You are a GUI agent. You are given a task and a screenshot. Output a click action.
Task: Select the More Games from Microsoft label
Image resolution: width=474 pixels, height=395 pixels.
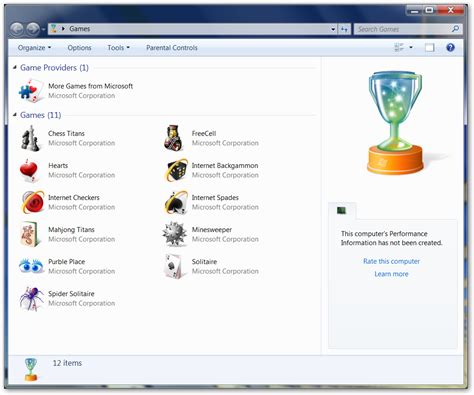(91, 86)
